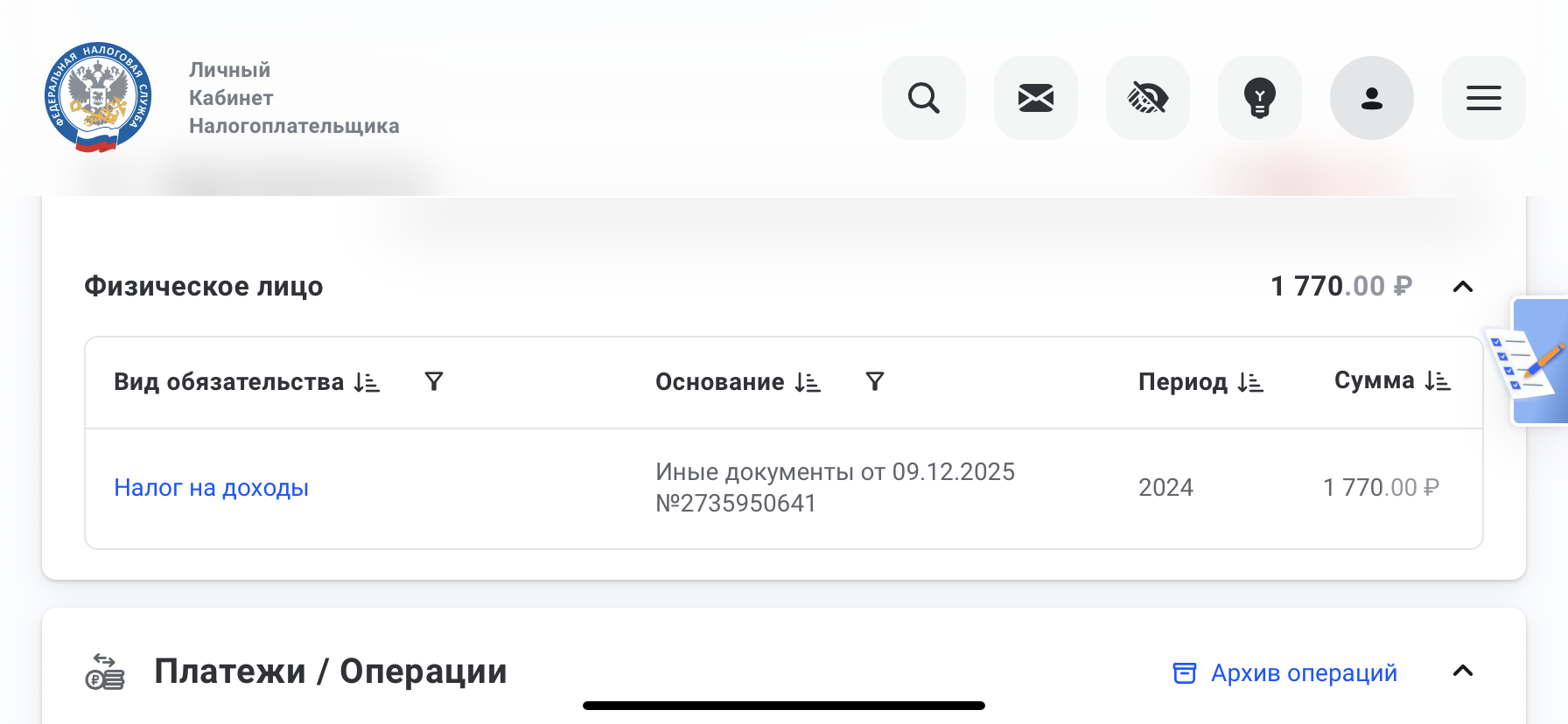This screenshot has width=1568, height=724.
Task: Click the Личный Кабинет Налогоплательщика title
Action: 293,98
